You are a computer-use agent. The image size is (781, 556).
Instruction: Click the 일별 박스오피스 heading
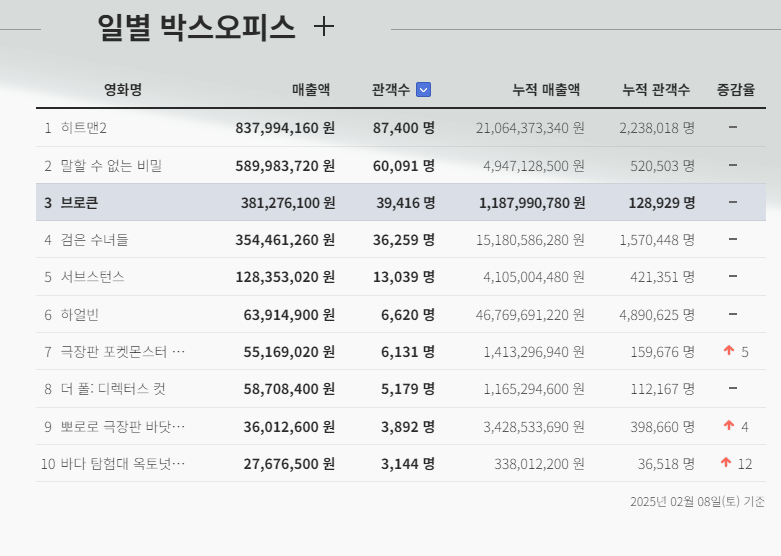(196, 27)
